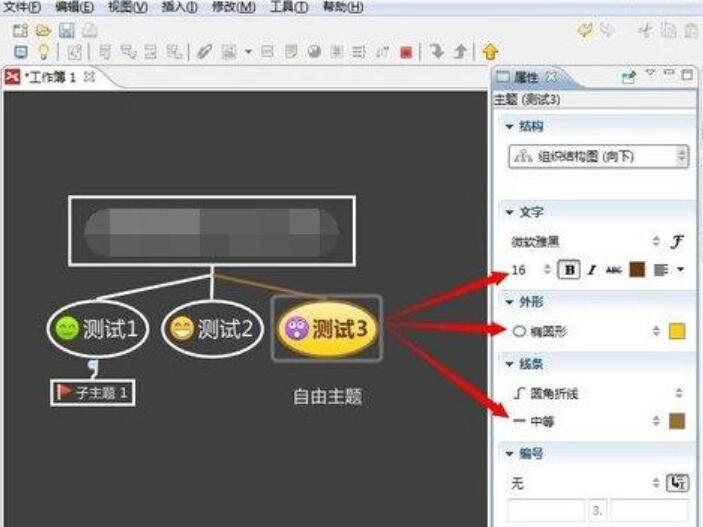
Task: Click the laughing face marker on 测试2
Action: (182, 328)
